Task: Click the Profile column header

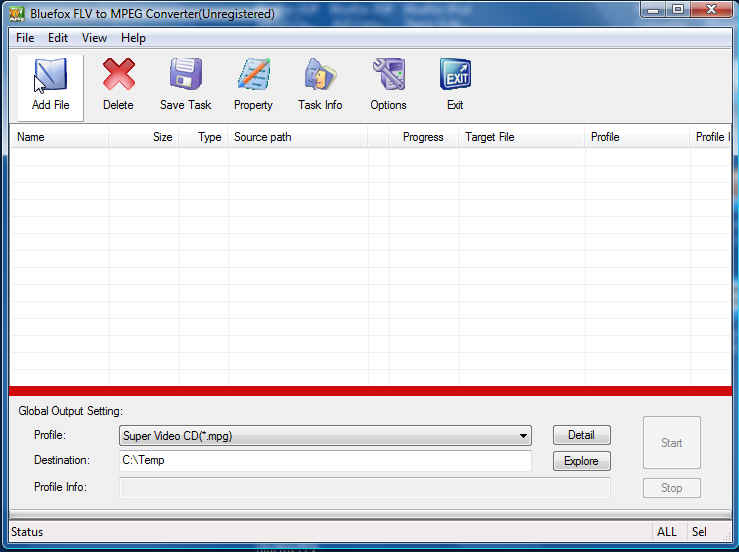Action: (x=638, y=137)
